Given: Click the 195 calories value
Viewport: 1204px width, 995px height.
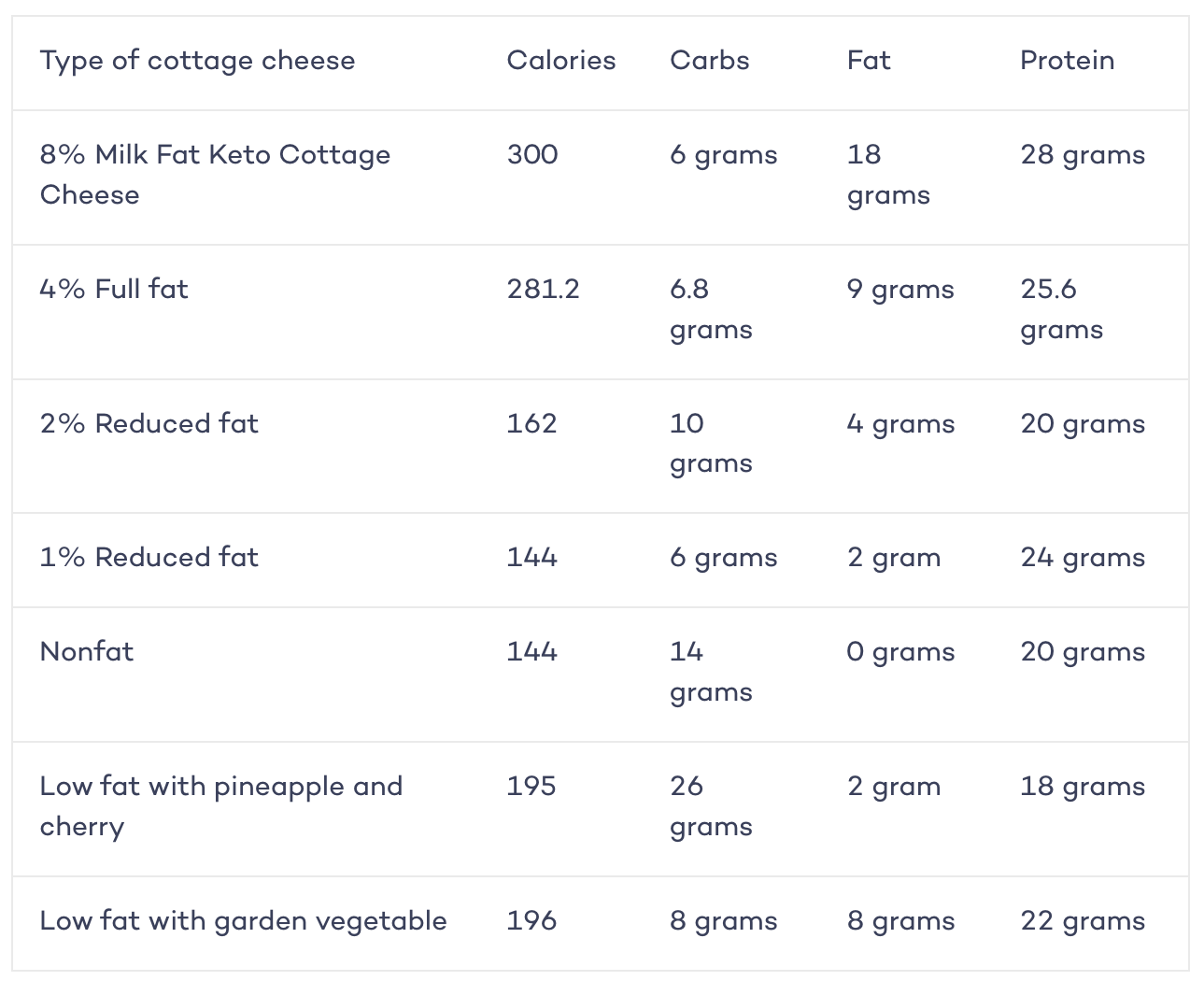Looking at the screenshot, I should [x=531, y=786].
